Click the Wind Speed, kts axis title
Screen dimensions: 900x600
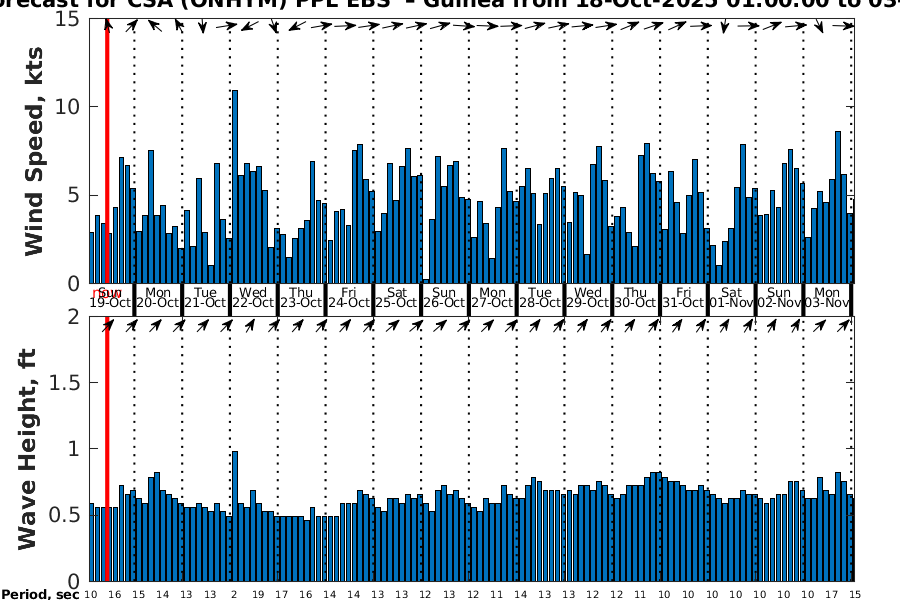(x=35, y=150)
